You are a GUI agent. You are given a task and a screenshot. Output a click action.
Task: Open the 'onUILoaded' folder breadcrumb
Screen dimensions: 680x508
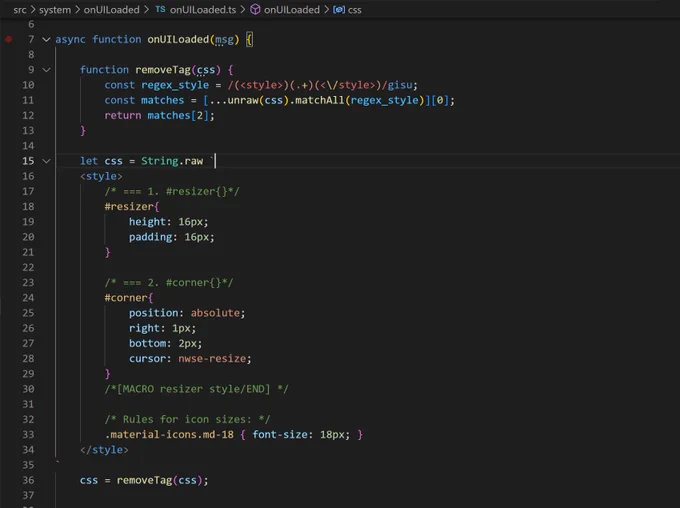pyautogui.click(x=111, y=10)
